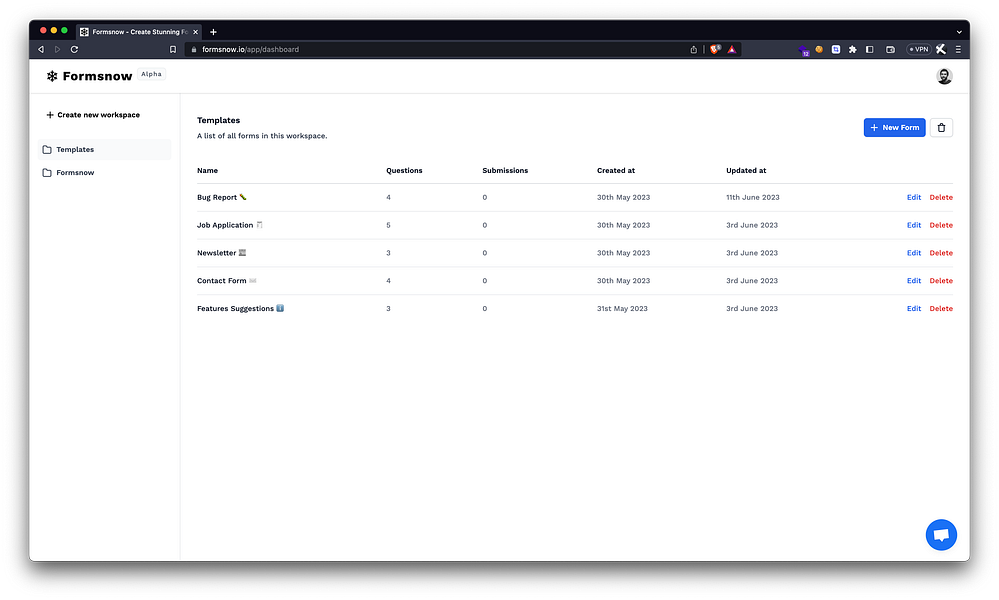The width and height of the screenshot is (999, 600).
Task: Click the share icon in address bar
Action: 694,49
